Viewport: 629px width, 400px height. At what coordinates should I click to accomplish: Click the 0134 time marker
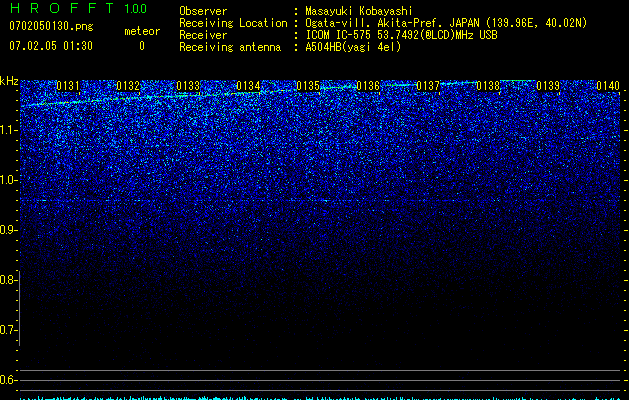(x=248, y=86)
